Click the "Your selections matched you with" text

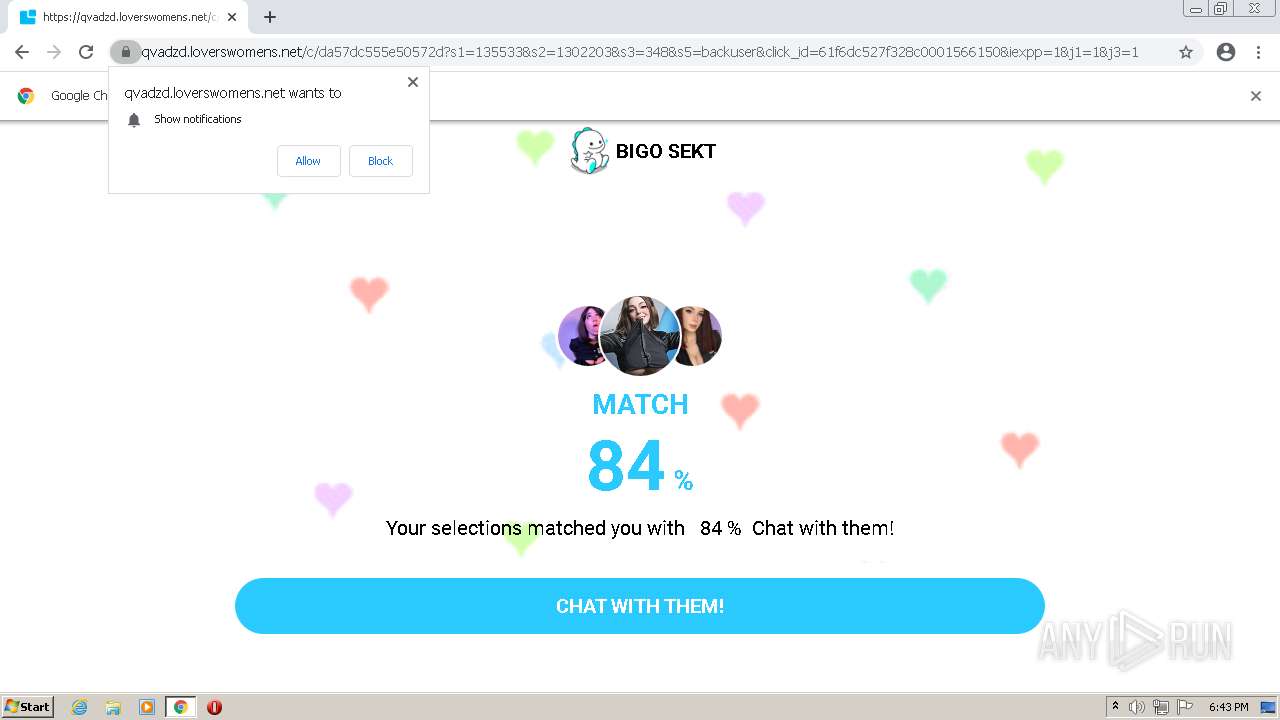tap(535, 528)
